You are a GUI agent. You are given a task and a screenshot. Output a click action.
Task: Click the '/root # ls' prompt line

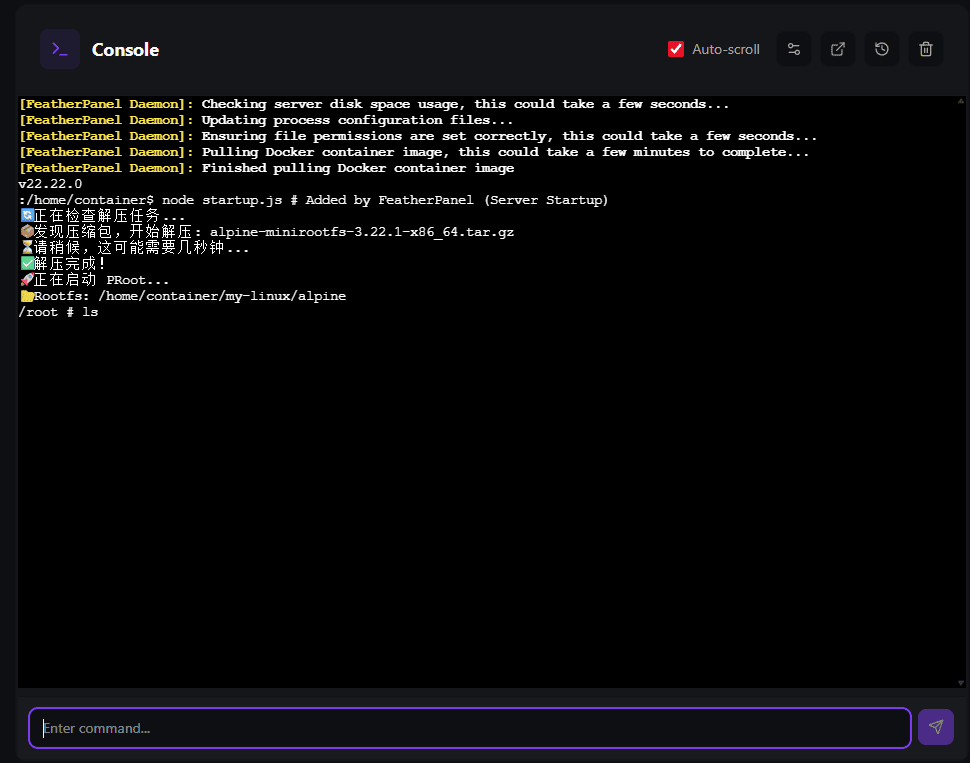[58, 312]
